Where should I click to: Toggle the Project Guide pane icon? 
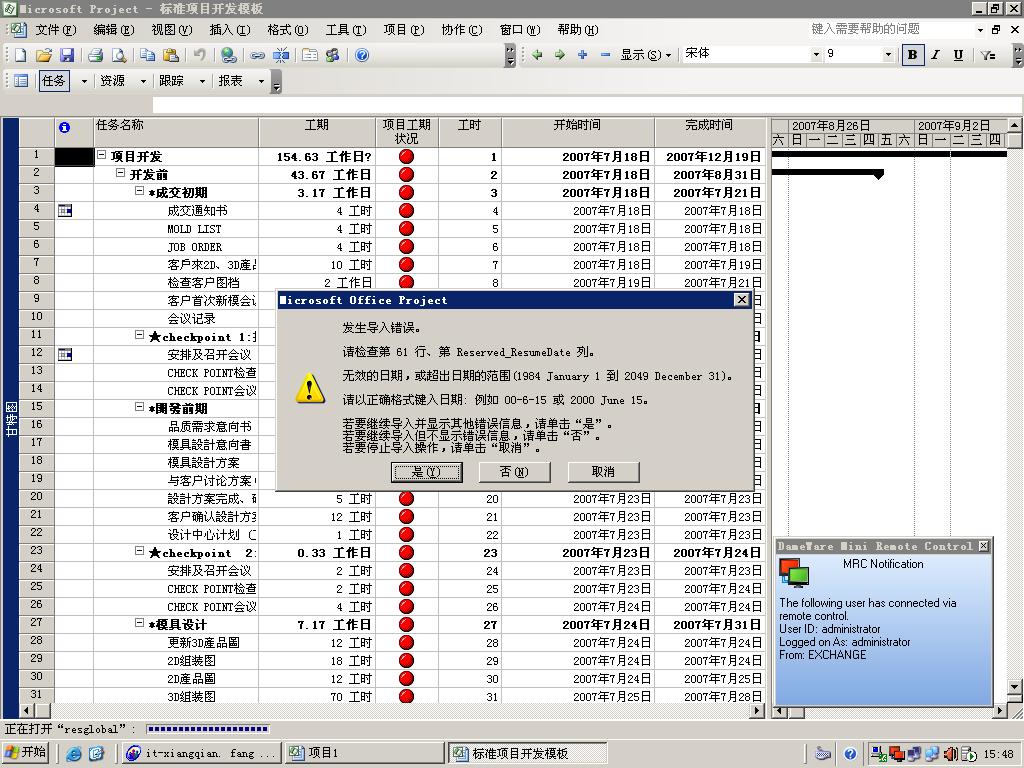point(21,81)
